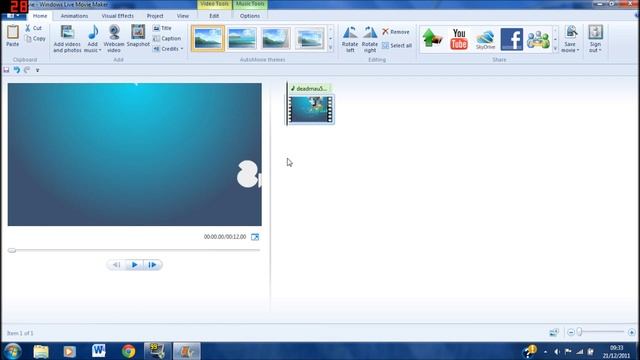The image size is (640, 360).
Task: Show hidden system tray icons
Action: (545, 351)
